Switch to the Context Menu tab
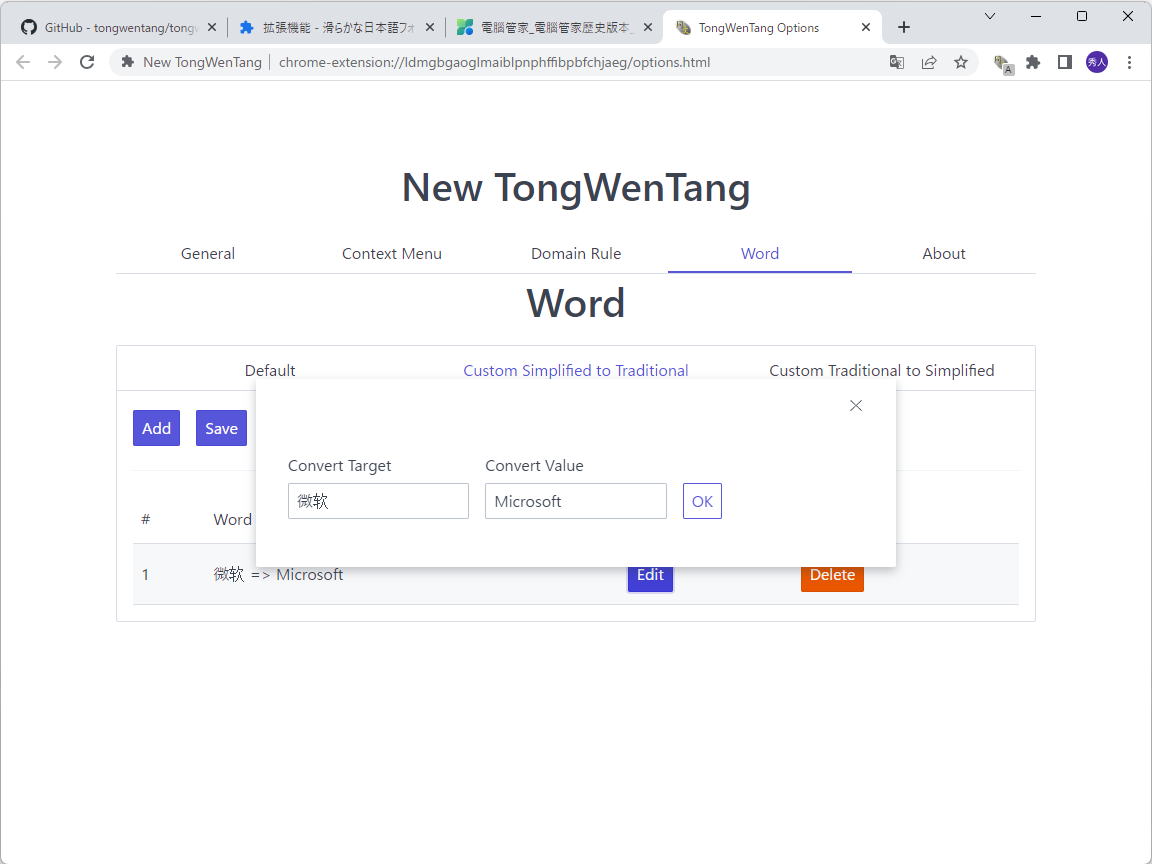The height and width of the screenshot is (864, 1152). (392, 253)
